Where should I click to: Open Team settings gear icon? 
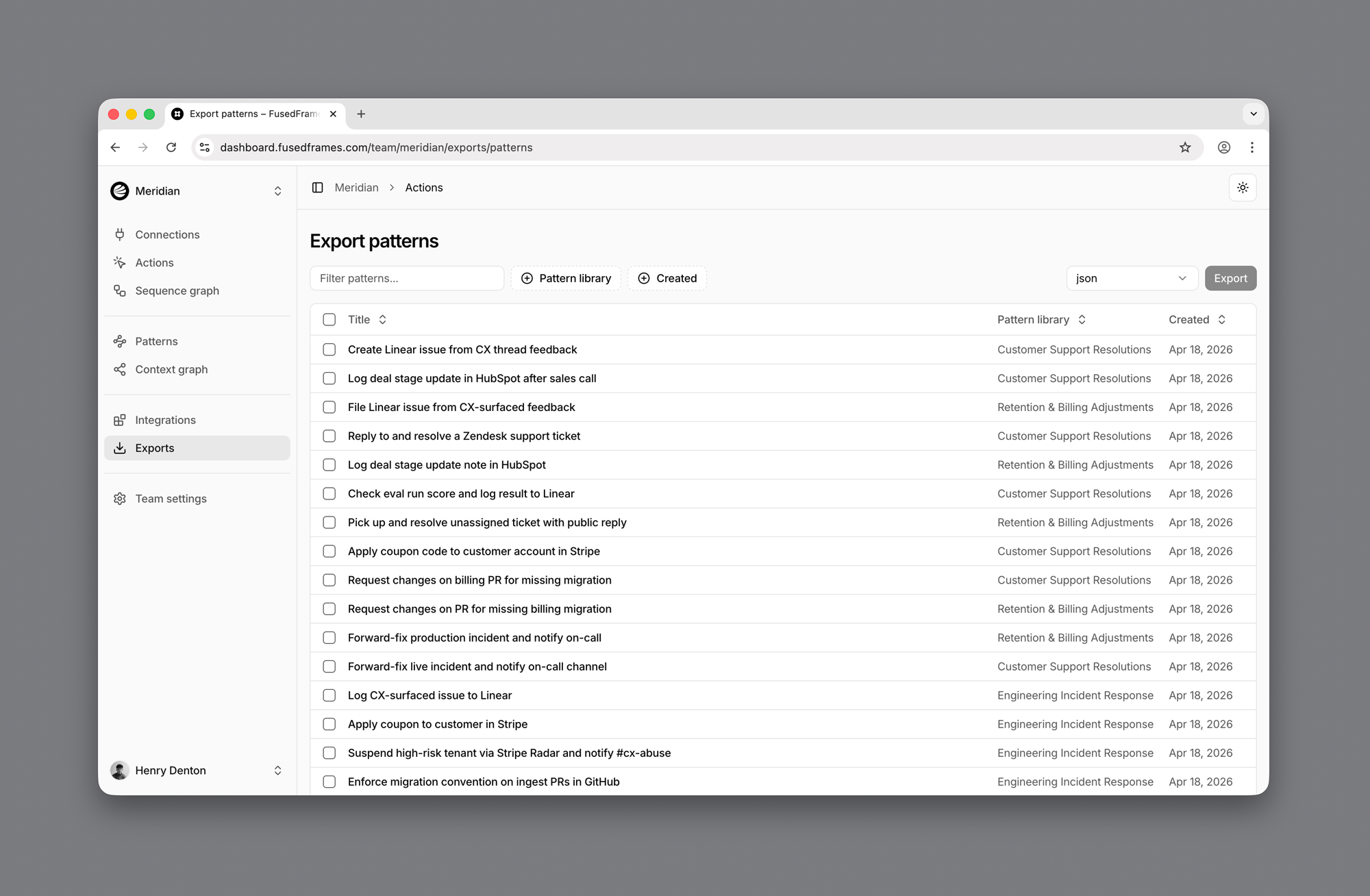point(120,499)
